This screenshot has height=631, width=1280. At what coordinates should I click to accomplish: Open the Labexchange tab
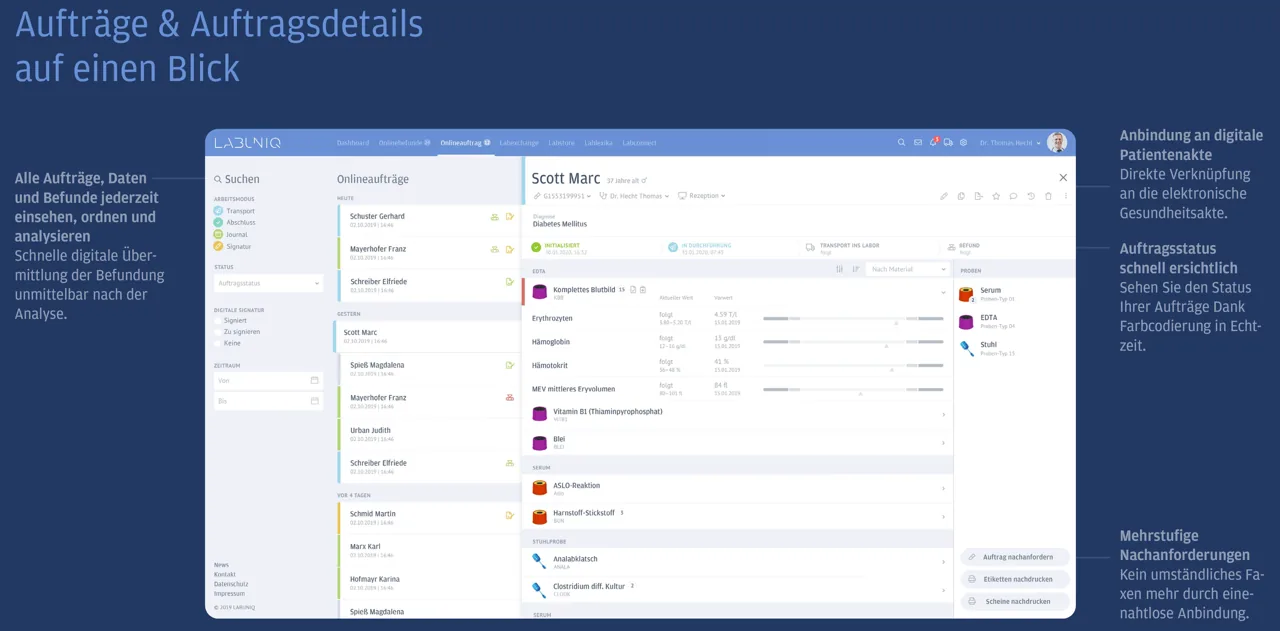[x=519, y=143]
